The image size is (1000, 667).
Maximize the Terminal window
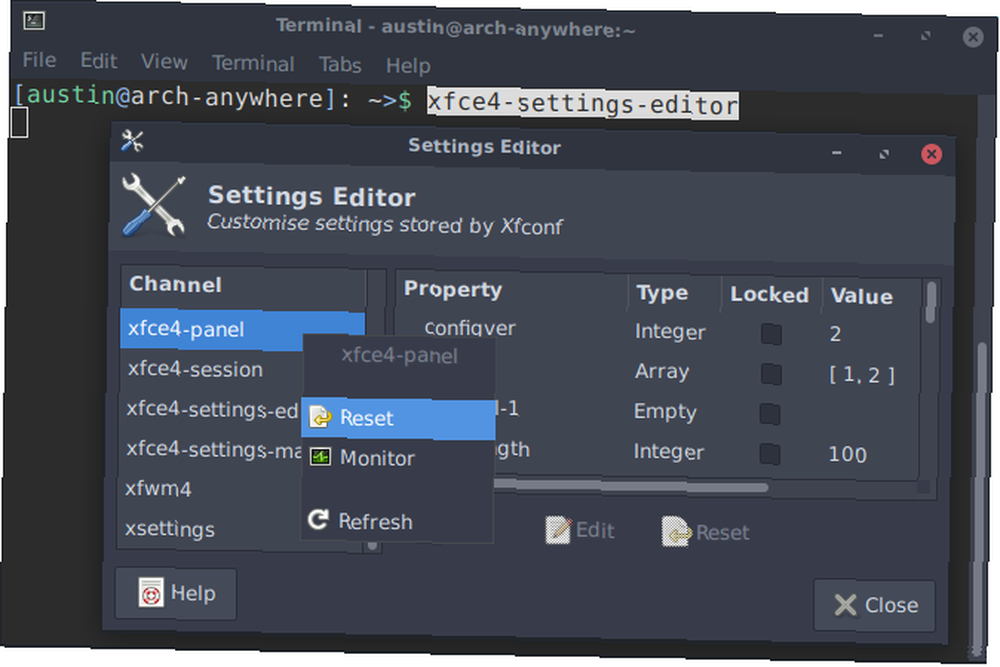tap(925, 36)
